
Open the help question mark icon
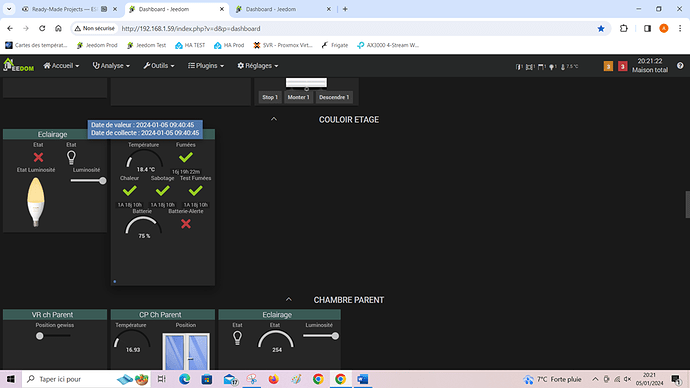click(x=680, y=66)
